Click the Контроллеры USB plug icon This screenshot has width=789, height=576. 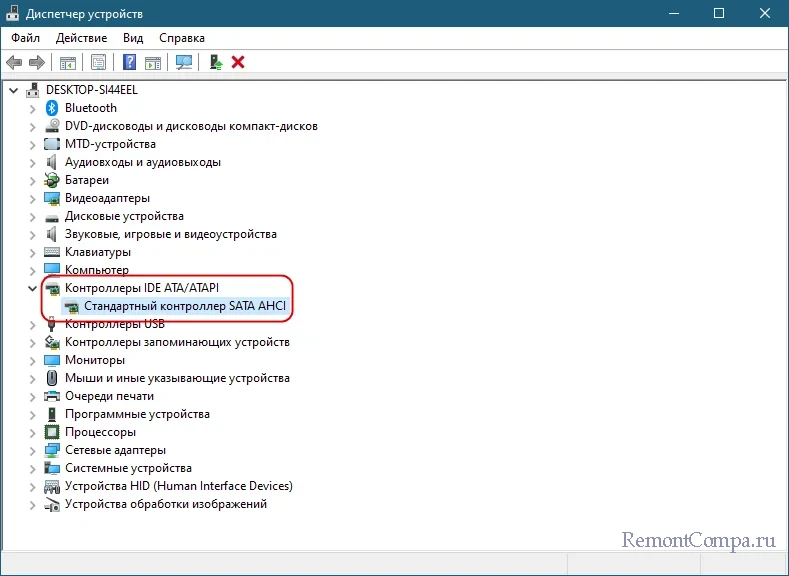point(52,324)
